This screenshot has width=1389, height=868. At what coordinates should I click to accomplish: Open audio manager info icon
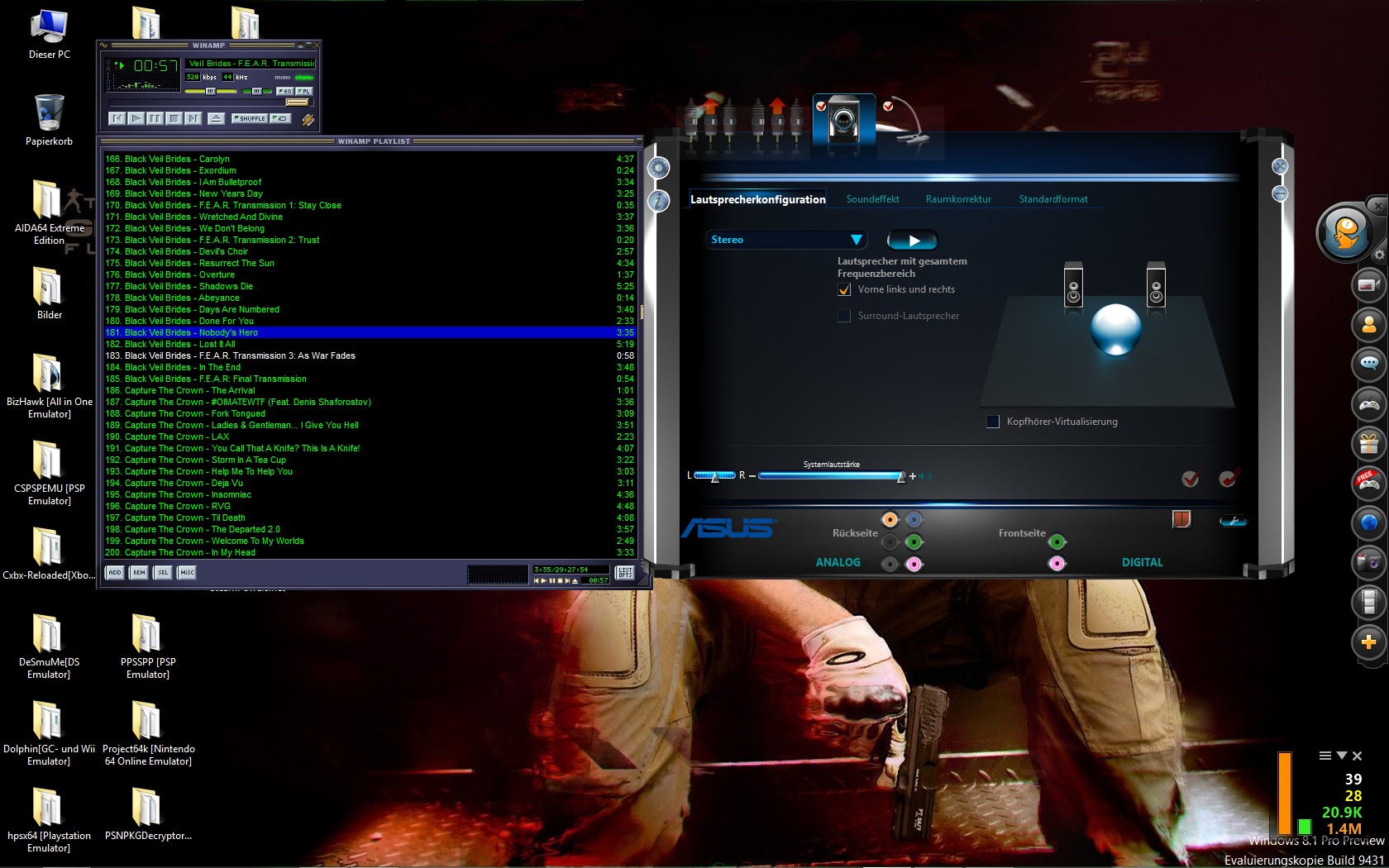click(658, 201)
